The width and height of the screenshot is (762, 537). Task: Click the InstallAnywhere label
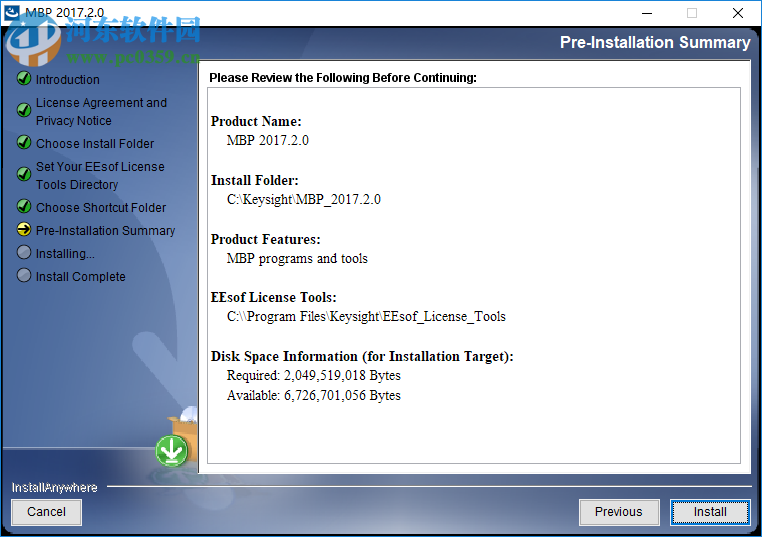(54, 487)
